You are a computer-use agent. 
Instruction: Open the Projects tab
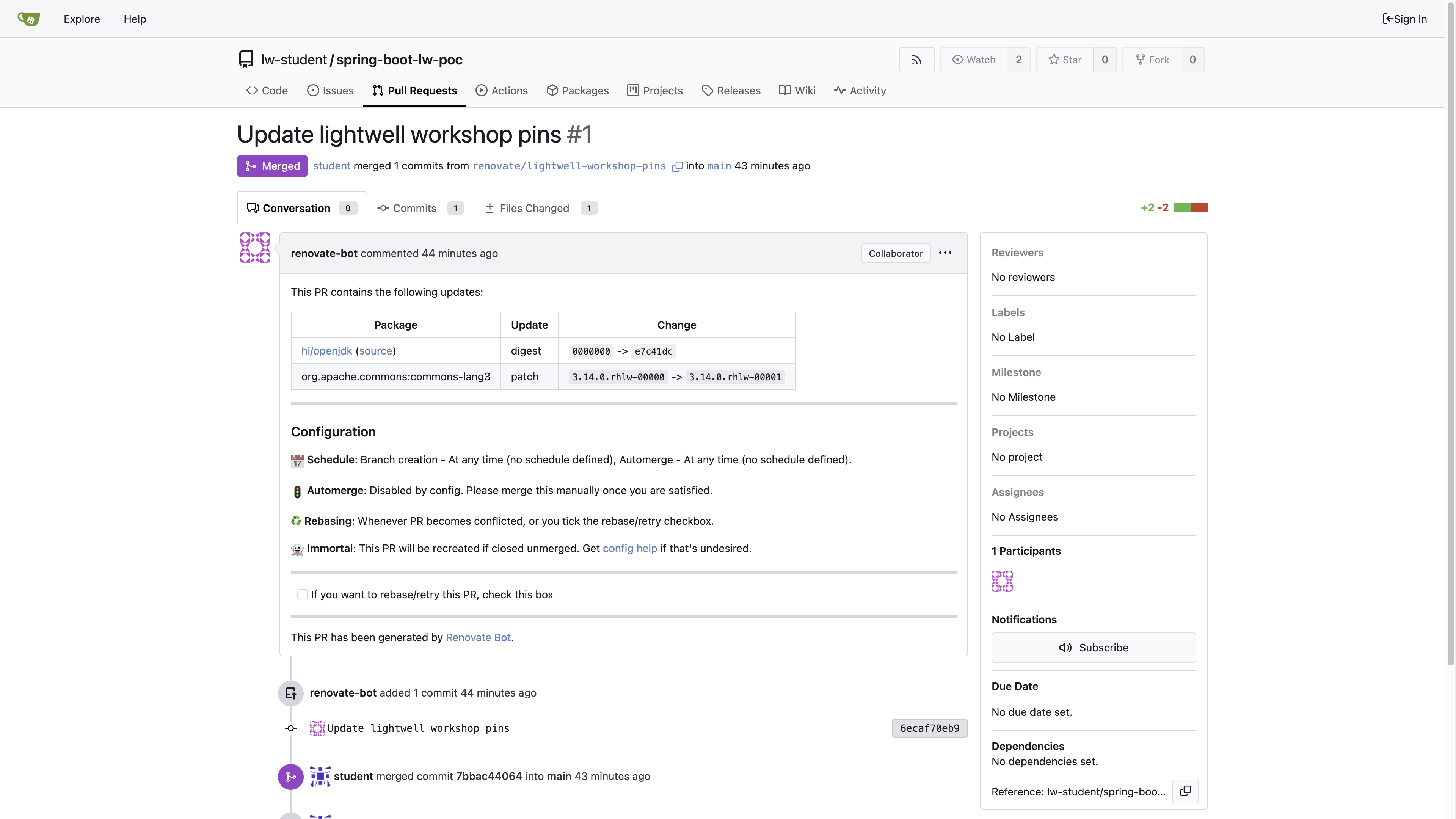654,91
